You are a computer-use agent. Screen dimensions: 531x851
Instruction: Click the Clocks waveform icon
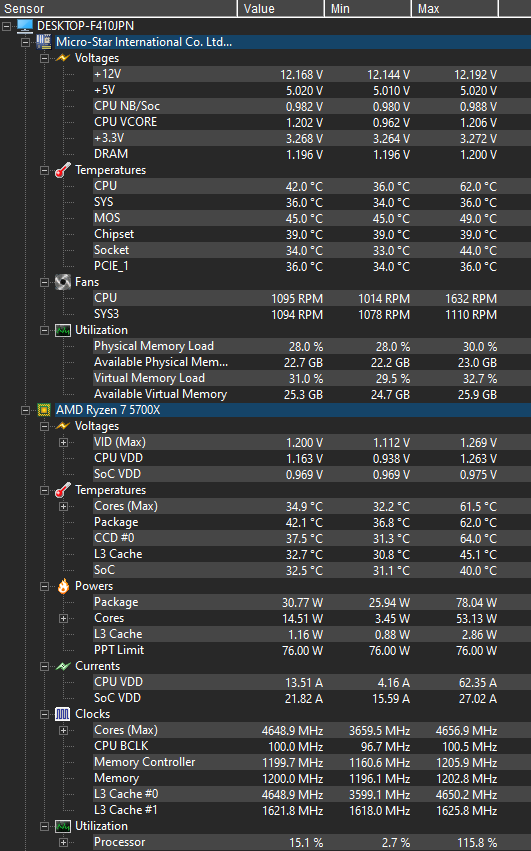pos(63,714)
